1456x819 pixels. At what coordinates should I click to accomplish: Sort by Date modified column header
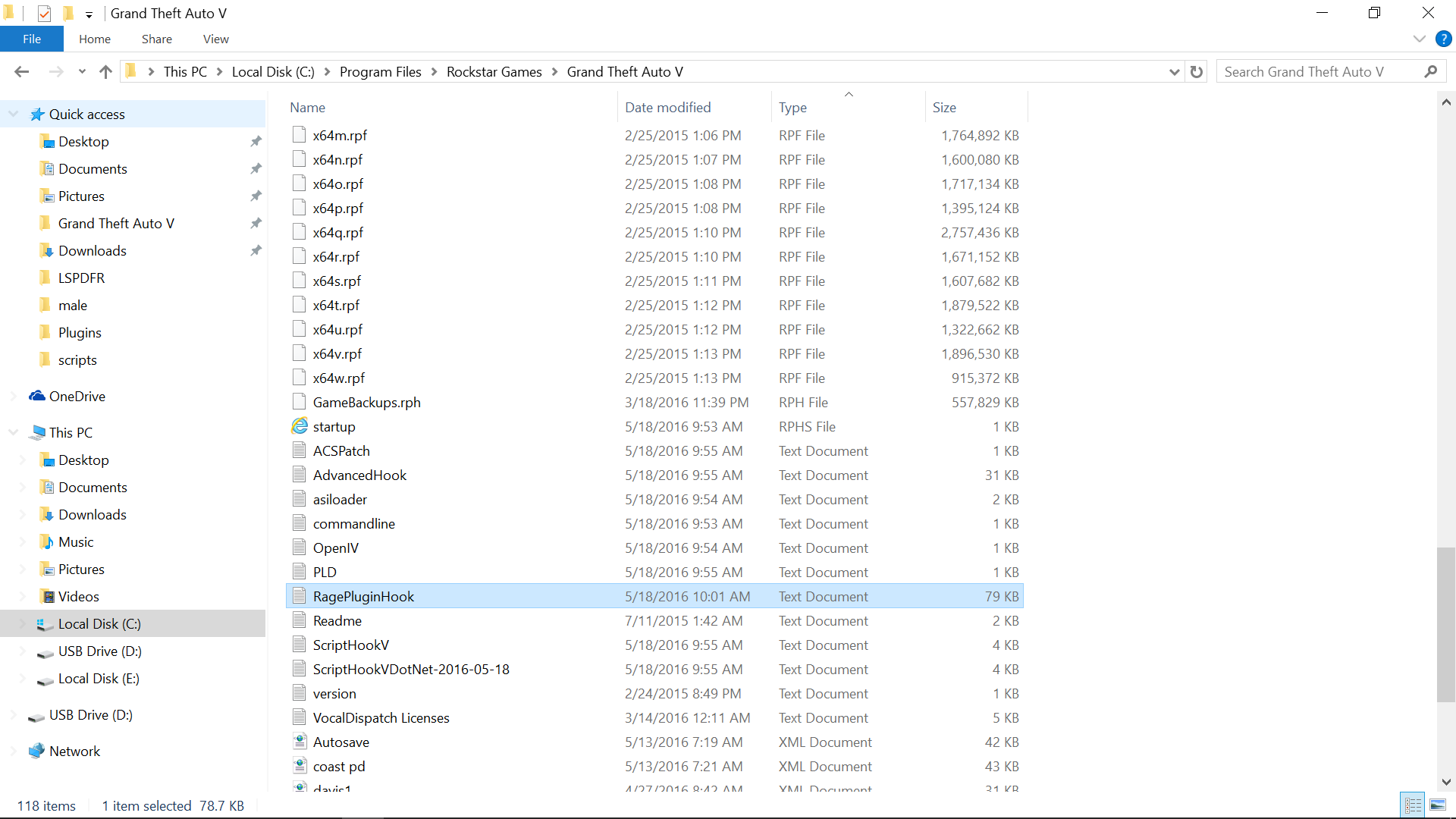pos(667,108)
